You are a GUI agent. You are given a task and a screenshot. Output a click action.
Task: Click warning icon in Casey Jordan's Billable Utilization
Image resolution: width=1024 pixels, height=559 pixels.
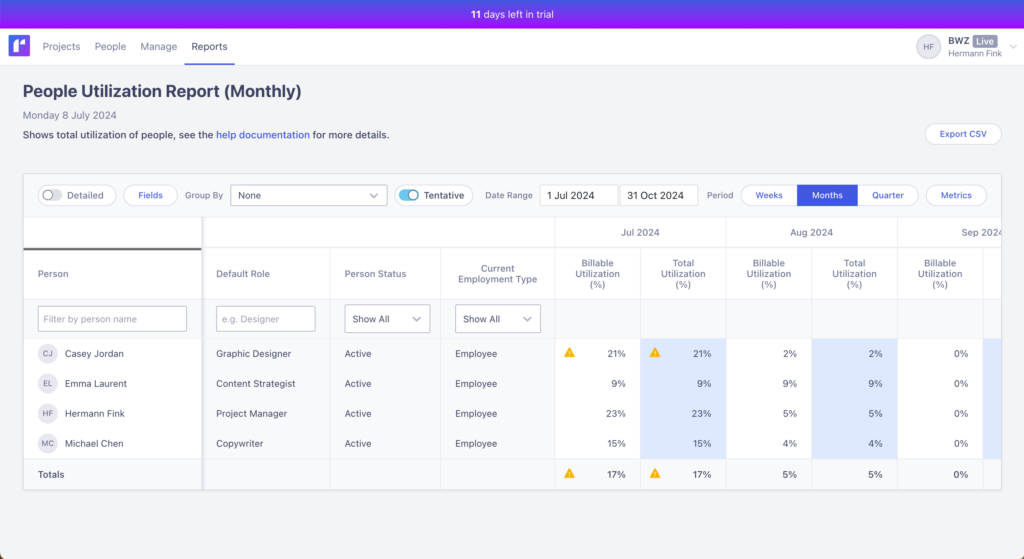[x=569, y=353]
